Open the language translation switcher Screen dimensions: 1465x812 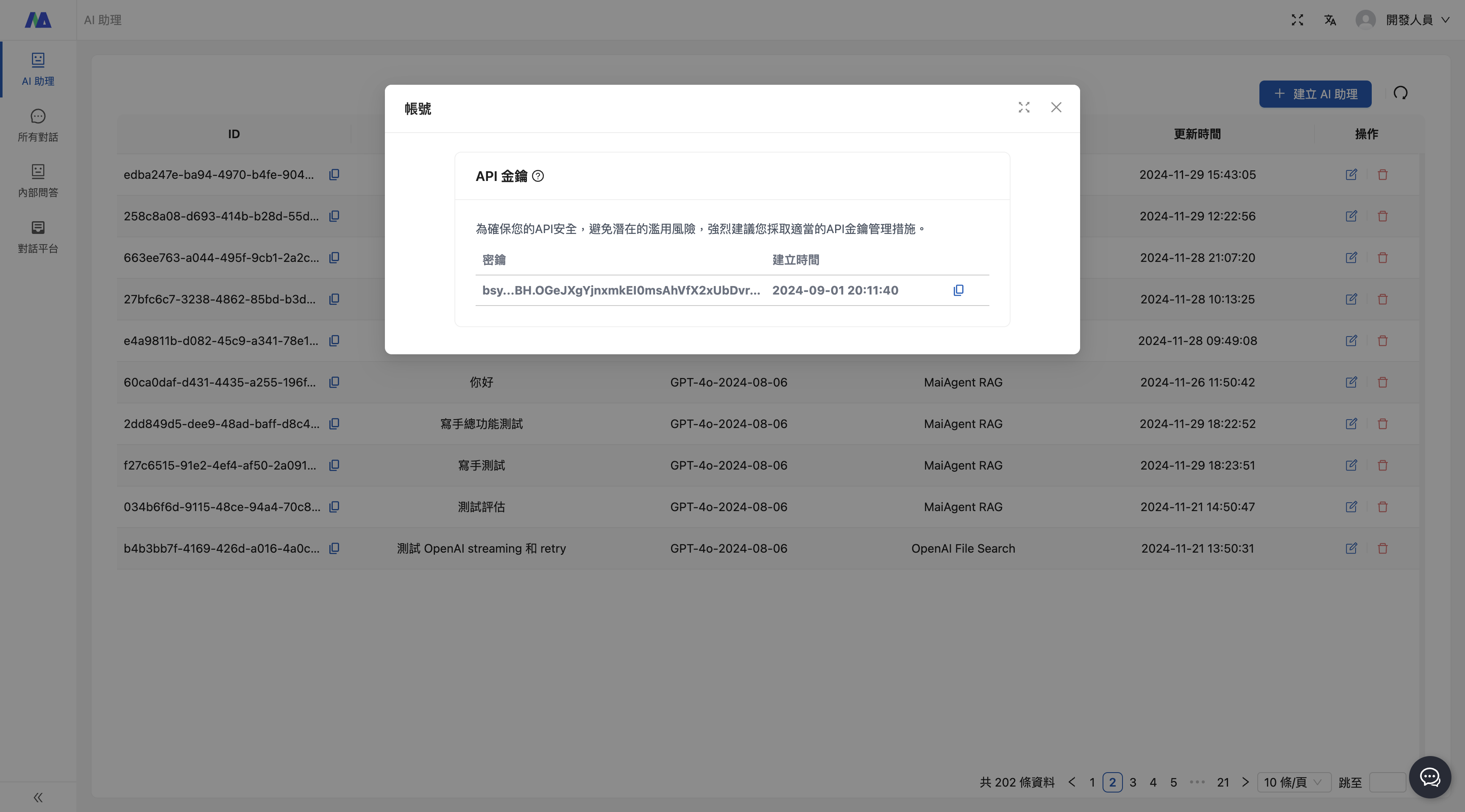(x=1330, y=20)
